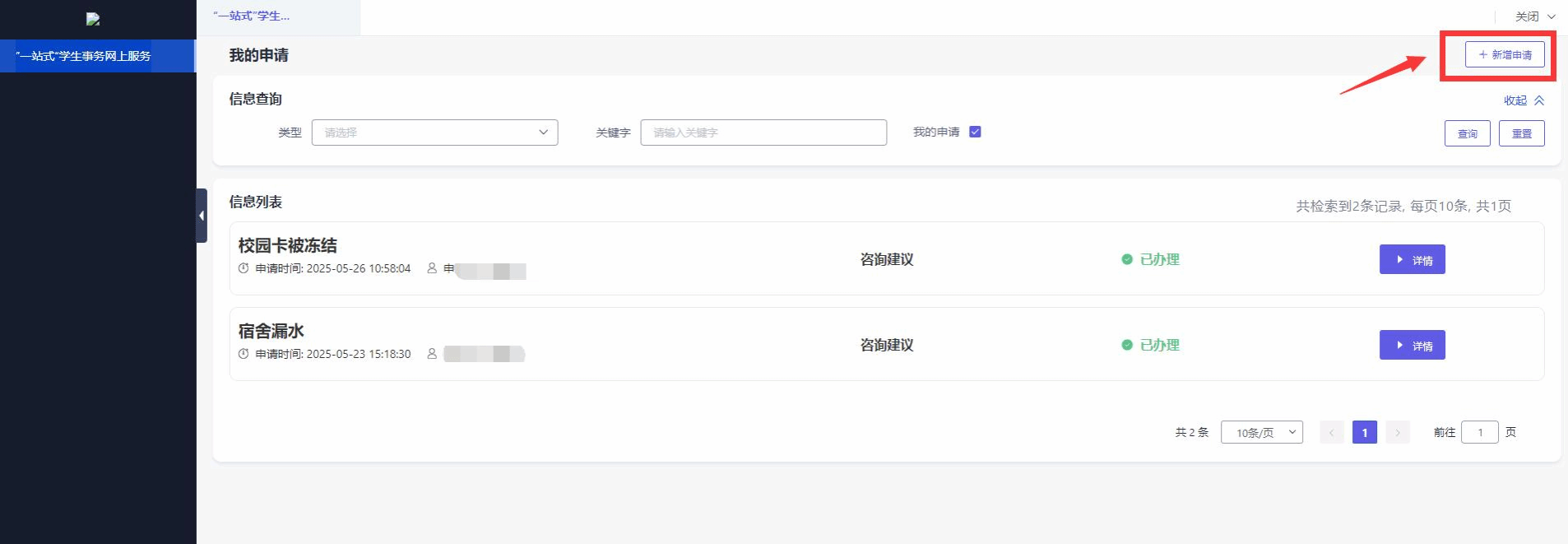Collapse the query panel via 收起

(1524, 100)
